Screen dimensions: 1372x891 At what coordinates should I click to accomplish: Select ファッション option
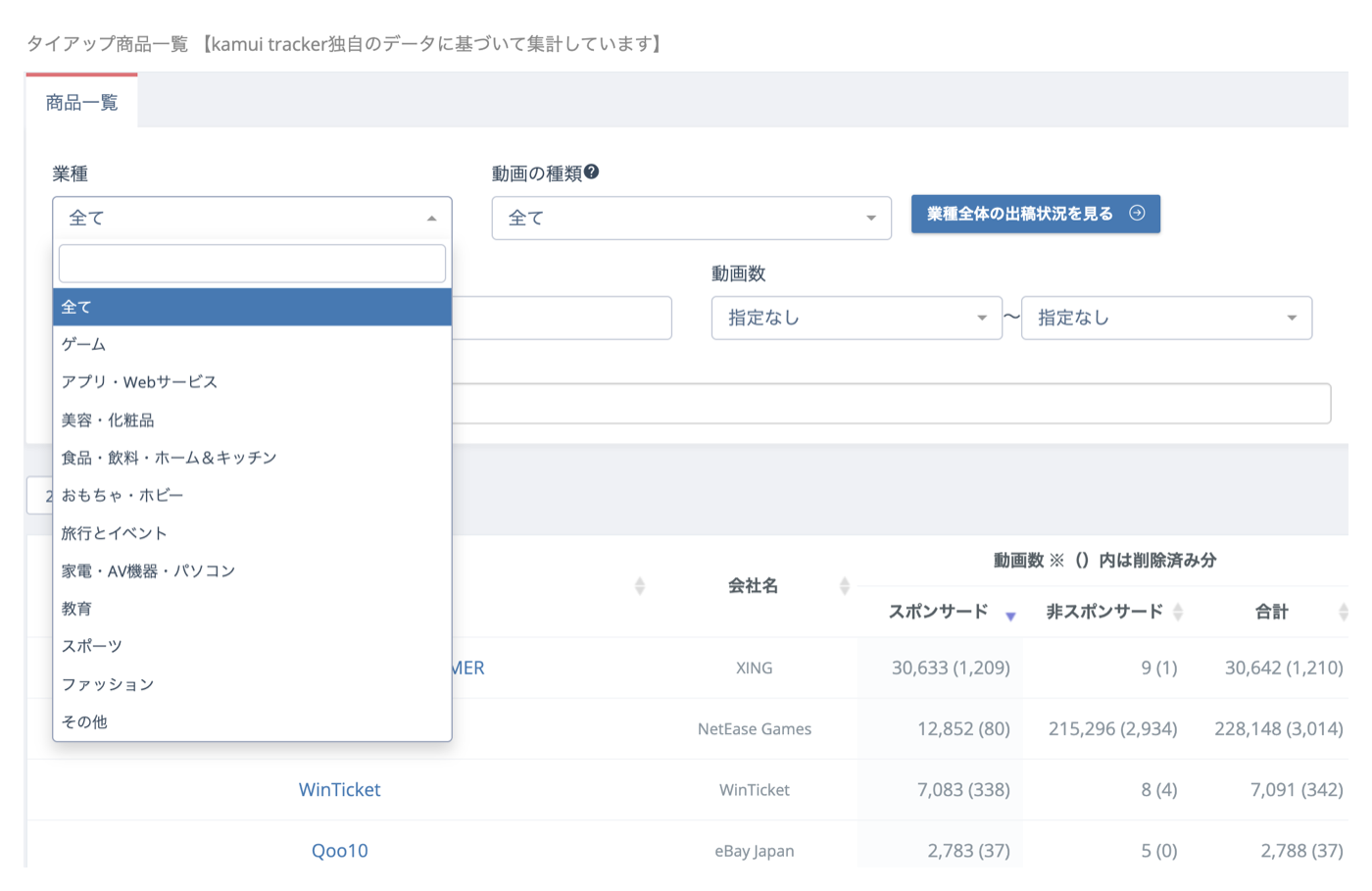coord(252,684)
